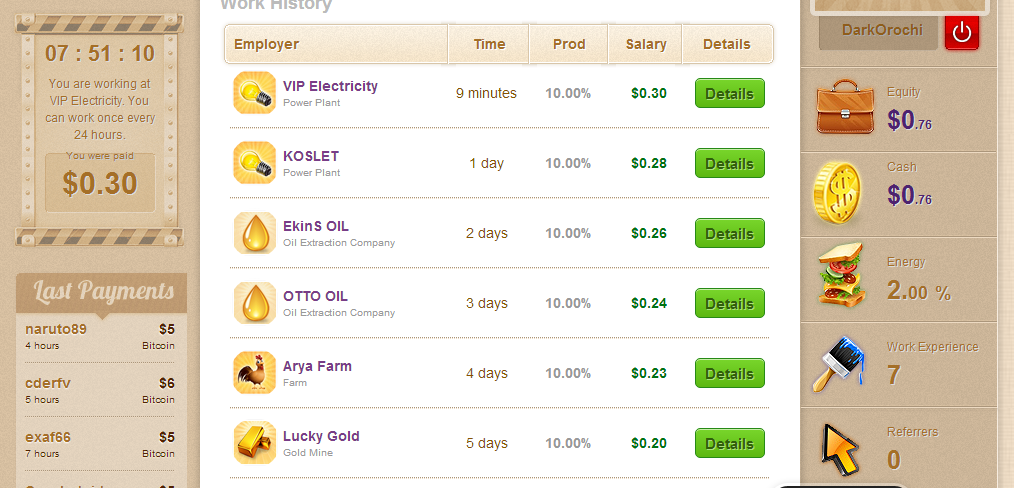
Task: Show Details for Lucky Gold work entry
Action: point(729,443)
